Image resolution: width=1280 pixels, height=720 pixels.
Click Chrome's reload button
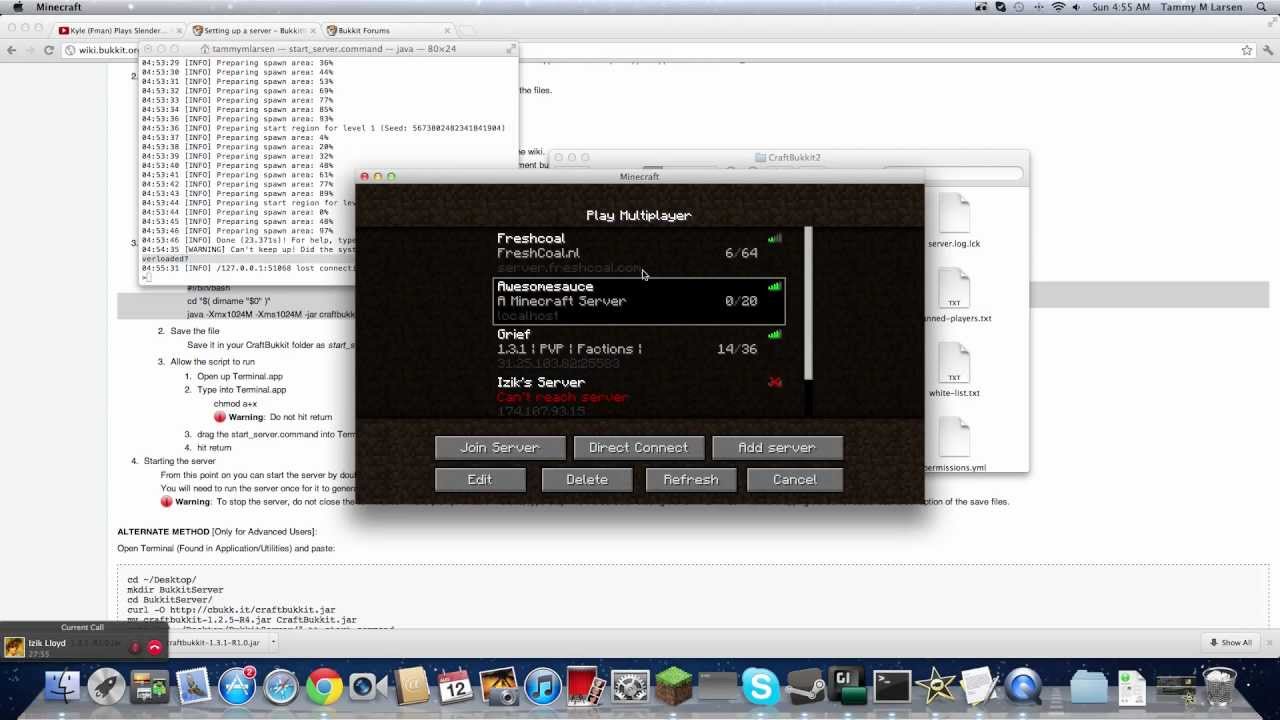pyautogui.click(x=49, y=50)
